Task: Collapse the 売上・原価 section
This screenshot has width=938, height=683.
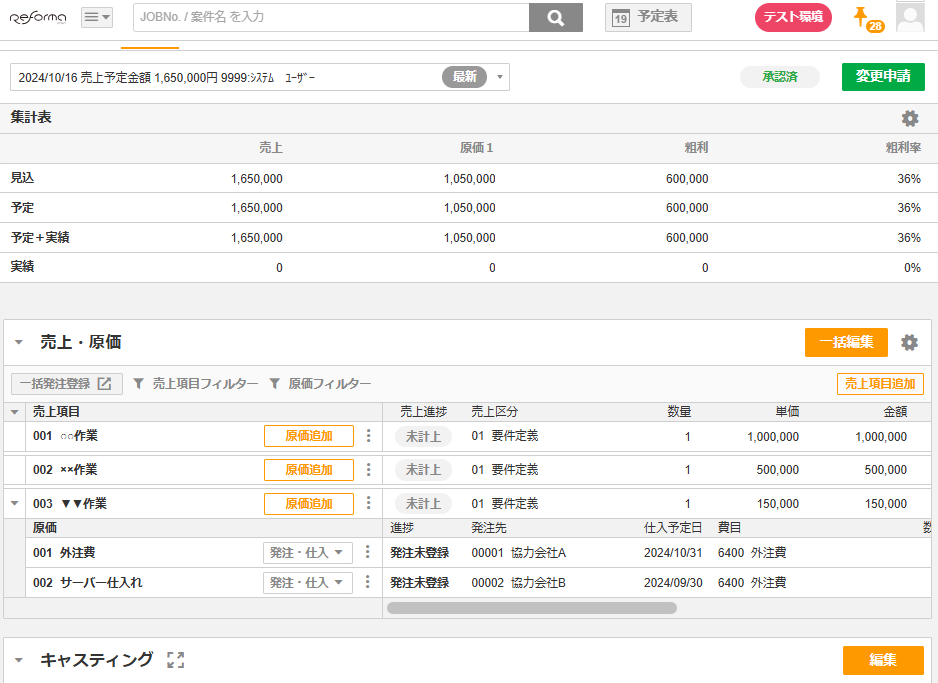Action: pos(18,343)
